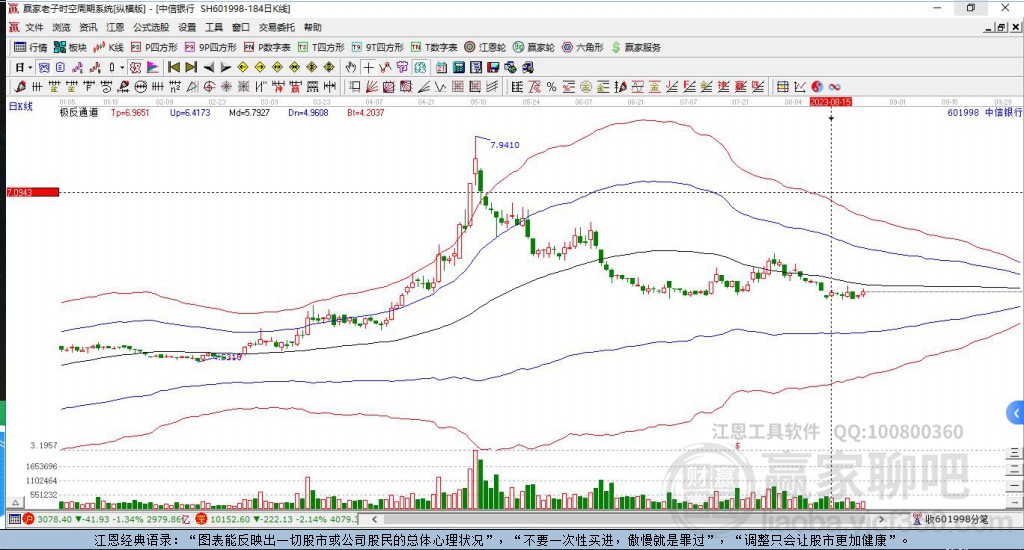Open the 六角形 hexagon tool
Viewport: 1024px width, 550px height.
click(583, 47)
